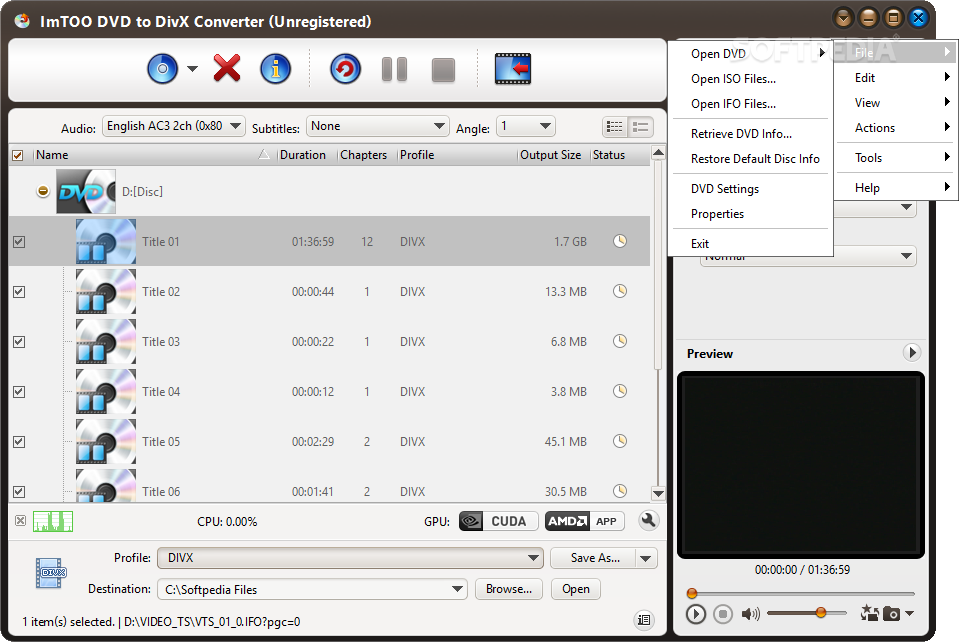The image size is (959, 642).
Task: Click the pause icon in the toolbar
Action: (394, 69)
